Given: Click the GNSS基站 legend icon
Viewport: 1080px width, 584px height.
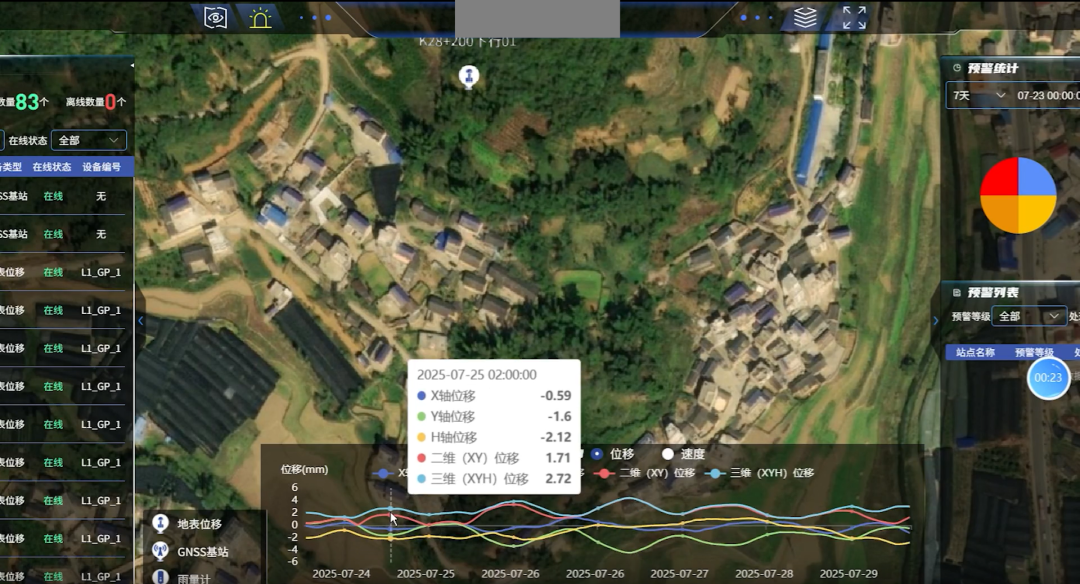Looking at the screenshot, I should point(160,552).
